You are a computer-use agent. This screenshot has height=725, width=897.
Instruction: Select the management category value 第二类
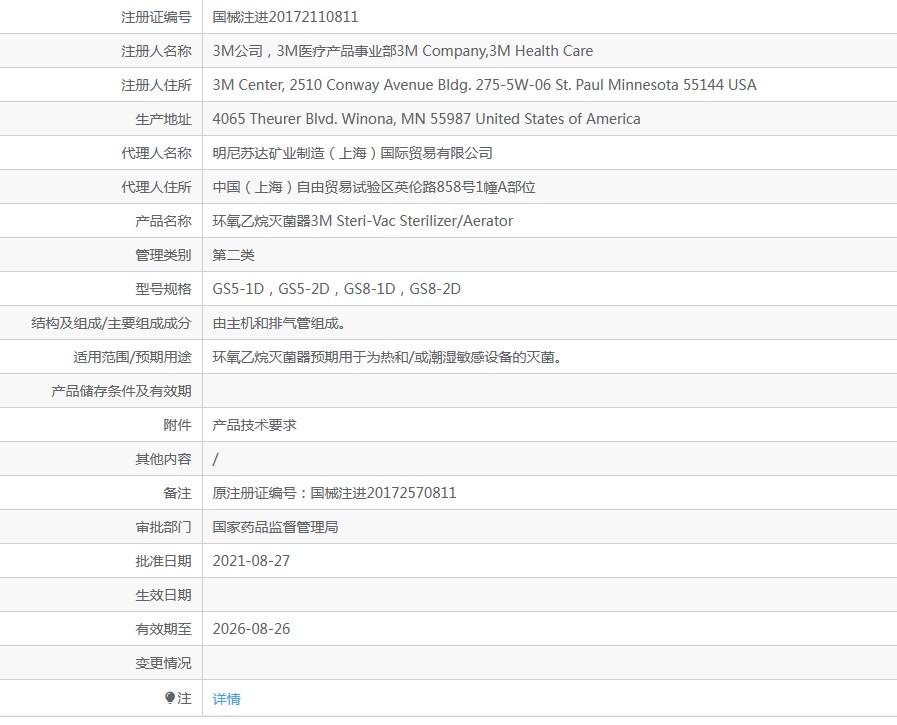(233, 255)
